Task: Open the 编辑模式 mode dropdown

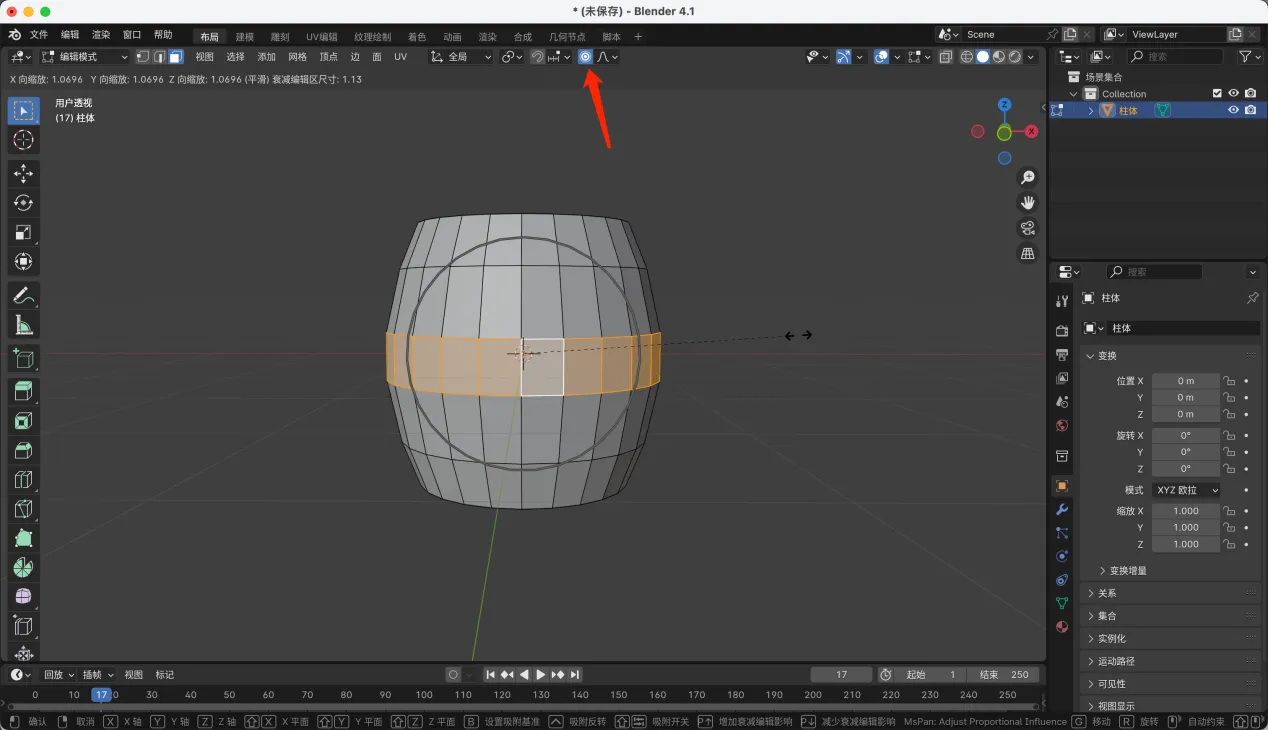Action: [x=84, y=57]
